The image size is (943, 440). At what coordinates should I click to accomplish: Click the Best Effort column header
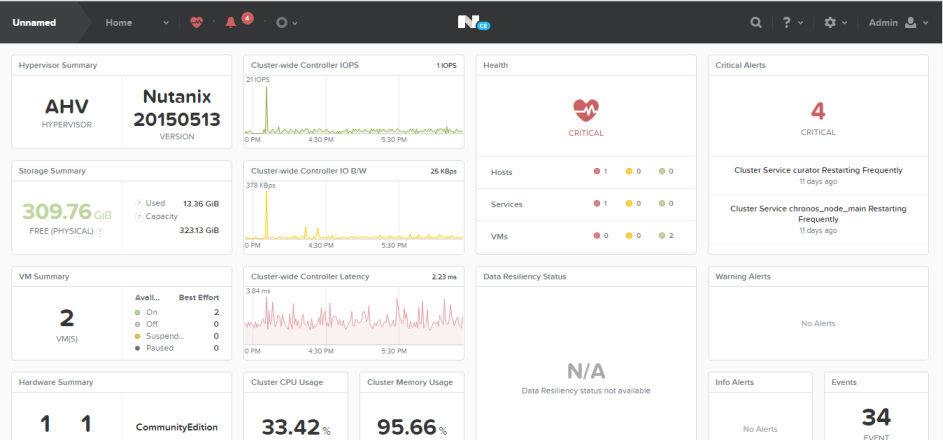click(x=199, y=298)
